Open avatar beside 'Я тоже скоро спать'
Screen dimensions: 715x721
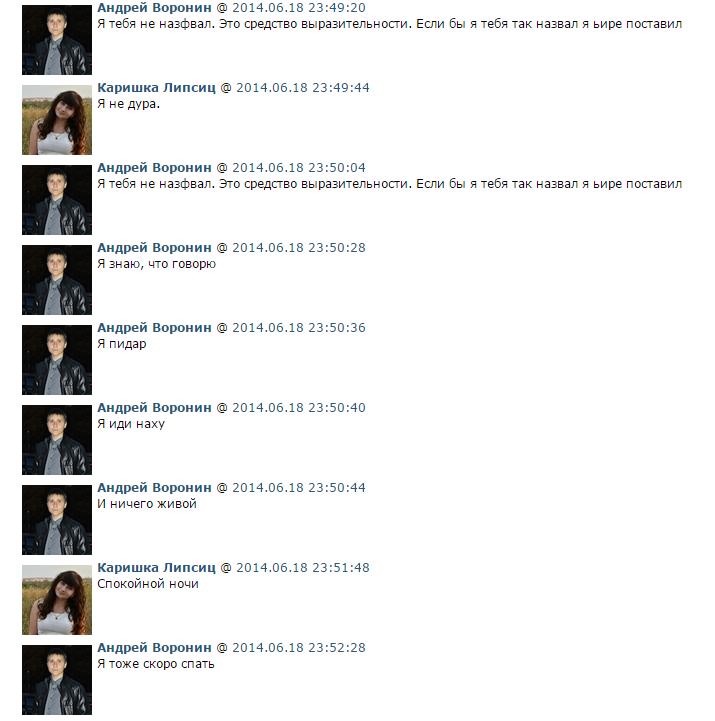[x=57, y=680]
